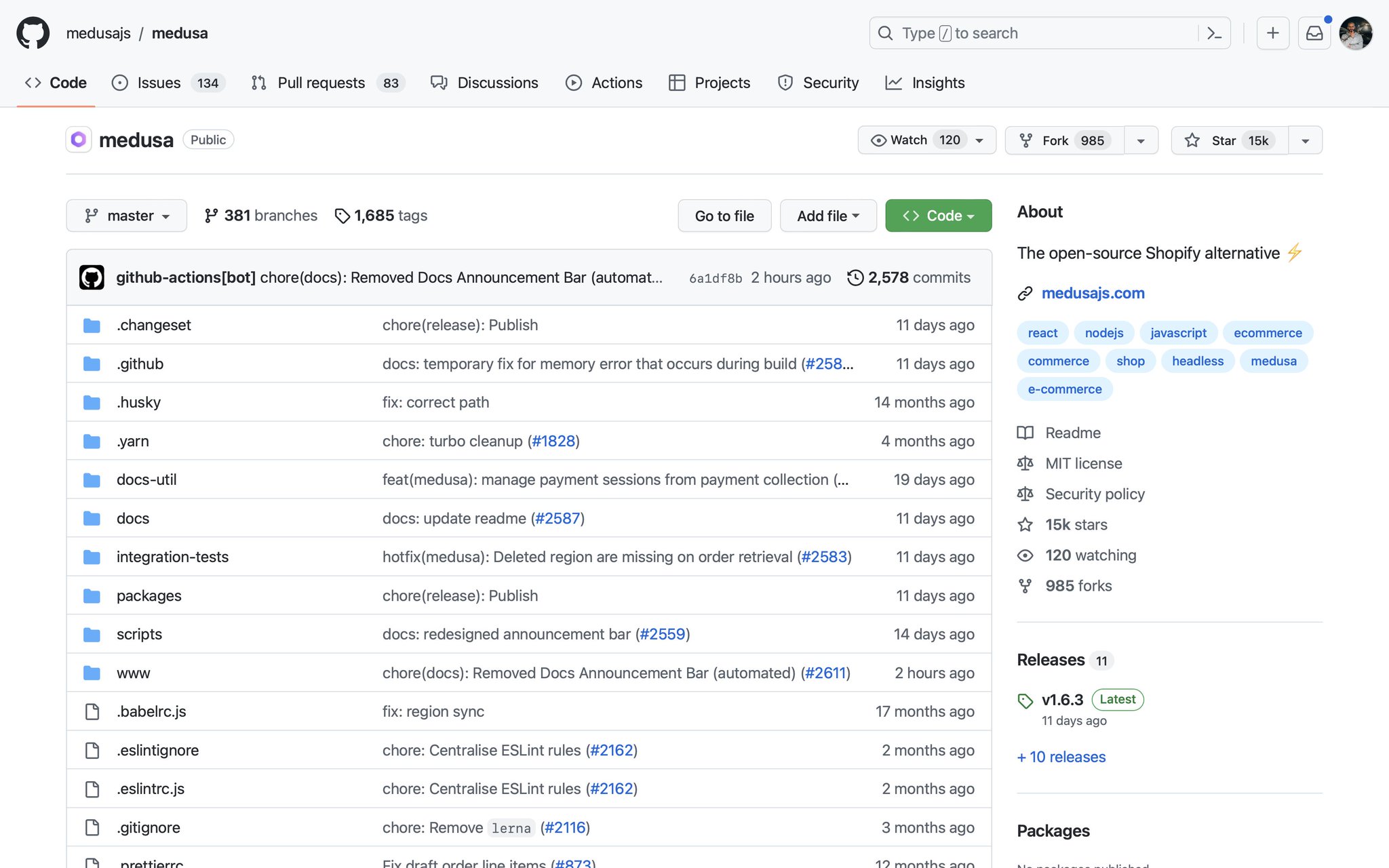
Task: Click the MIT license scales icon
Action: (1025, 463)
